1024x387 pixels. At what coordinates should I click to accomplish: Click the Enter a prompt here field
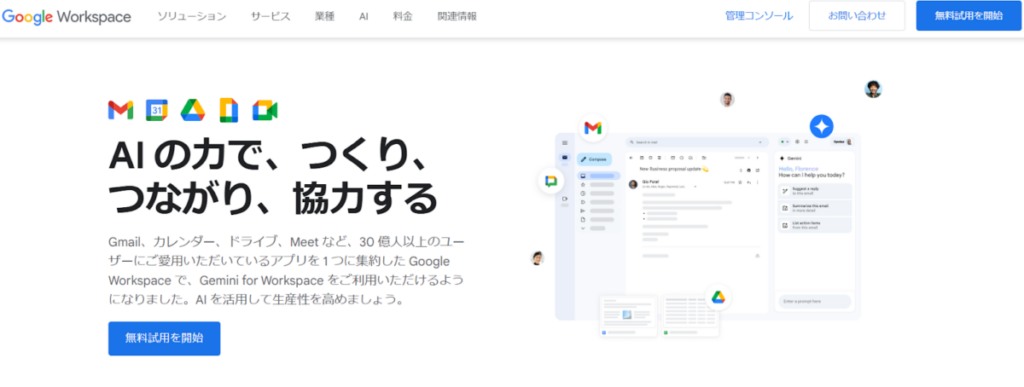tap(815, 302)
